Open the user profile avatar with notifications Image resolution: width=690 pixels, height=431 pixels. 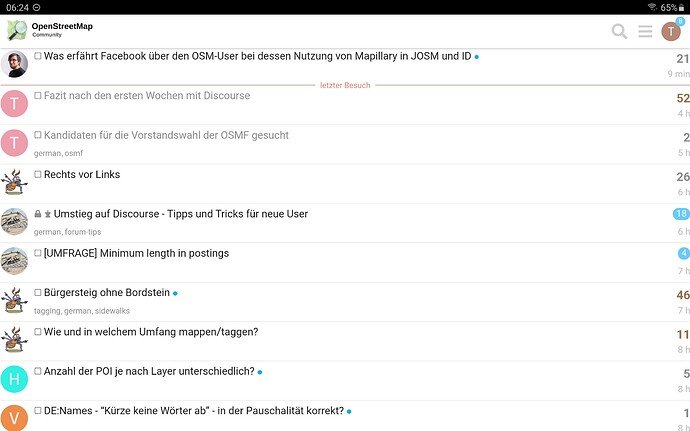tap(672, 30)
